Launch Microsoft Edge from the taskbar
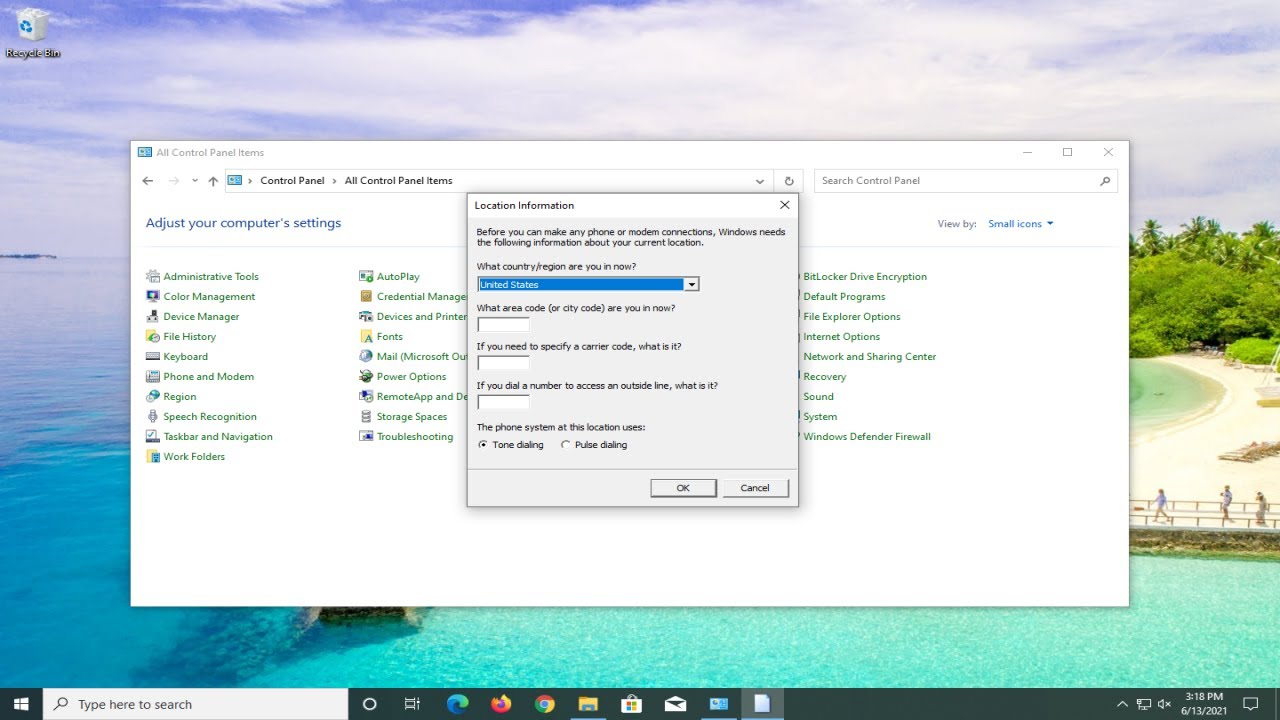Viewport: 1280px width, 720px height. [457, 704]
